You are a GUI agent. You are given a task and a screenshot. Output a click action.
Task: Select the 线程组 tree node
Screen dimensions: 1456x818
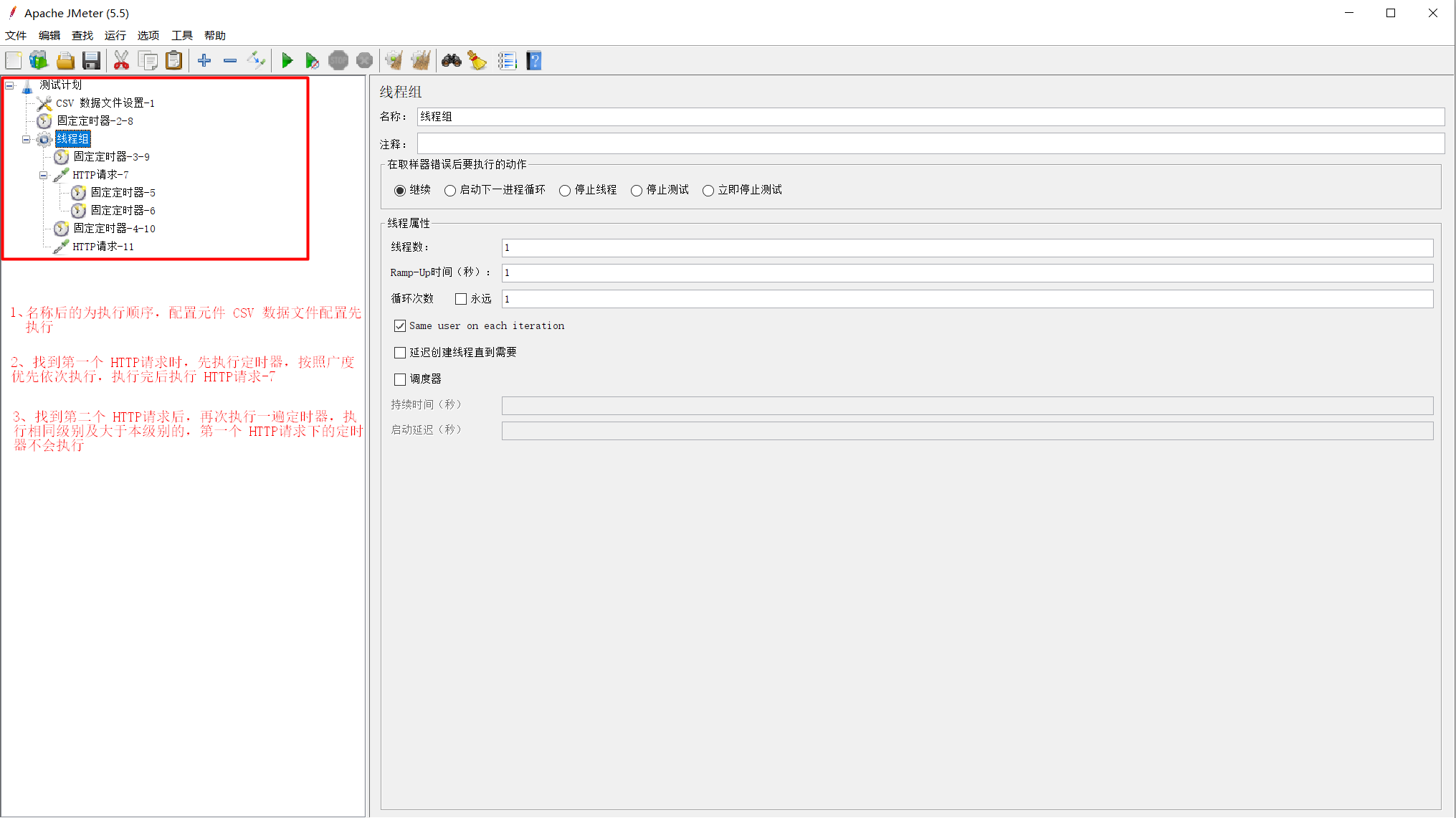click(x=72, y=139)
